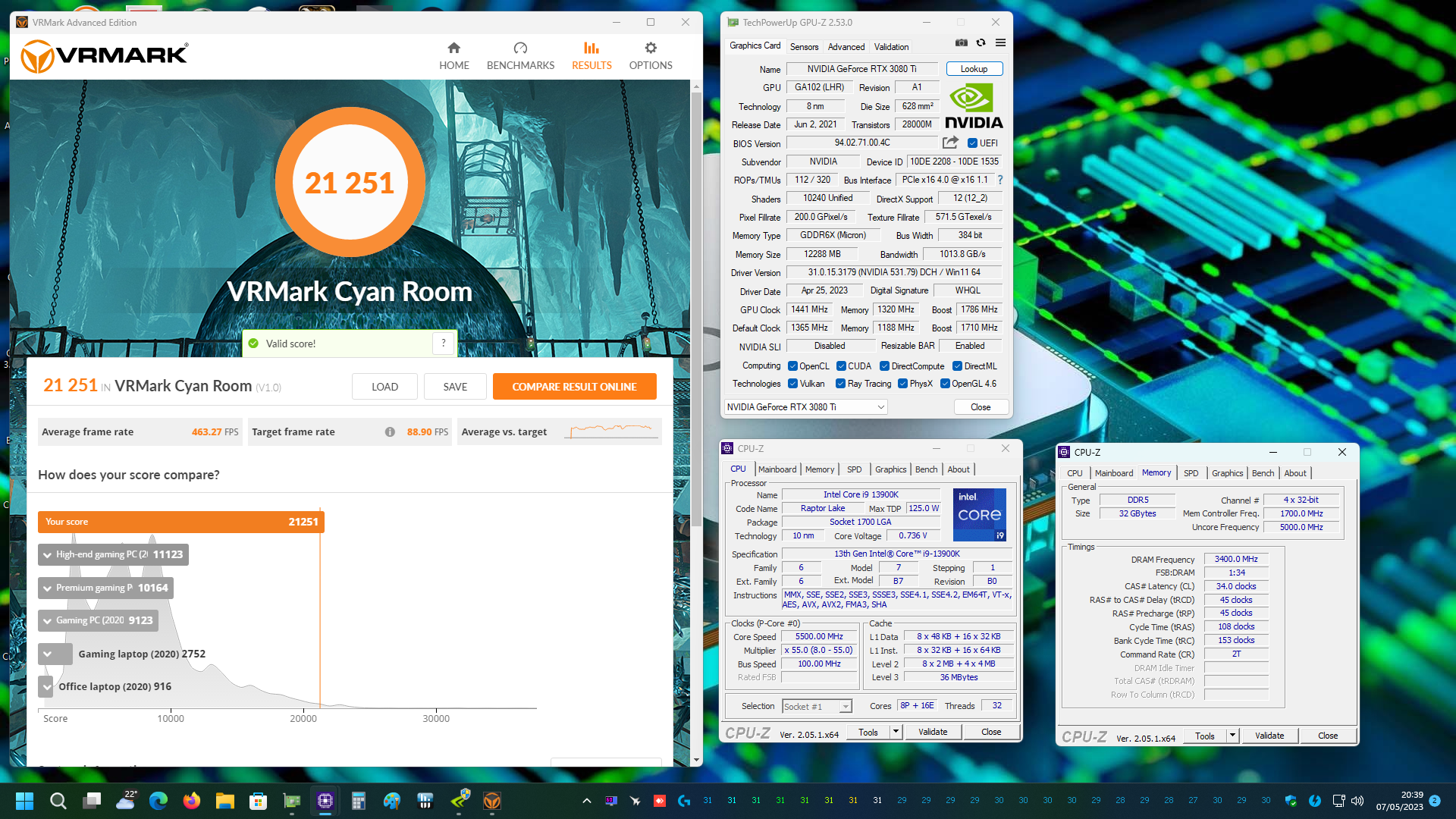Click Lookup button in GPU-Z

[x=974, y=69]
